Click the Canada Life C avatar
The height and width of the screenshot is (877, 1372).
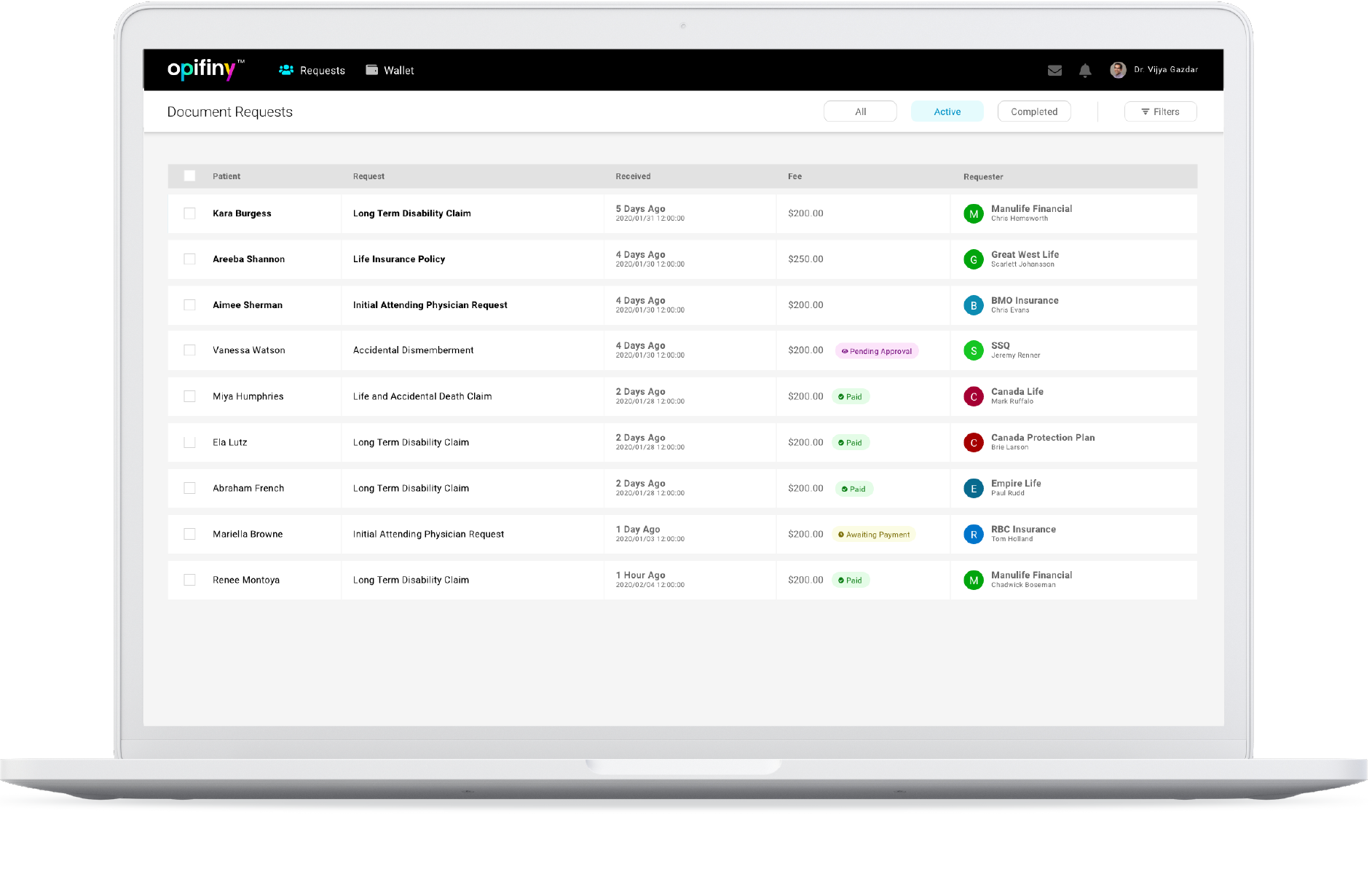[x=974, y=396]
